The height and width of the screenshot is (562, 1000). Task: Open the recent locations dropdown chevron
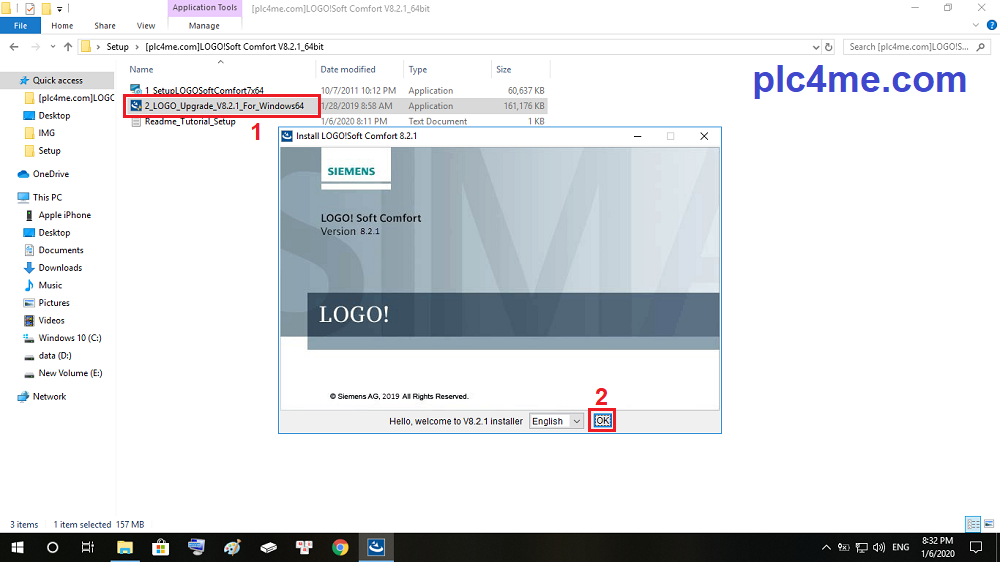click(x=51, y=47)
